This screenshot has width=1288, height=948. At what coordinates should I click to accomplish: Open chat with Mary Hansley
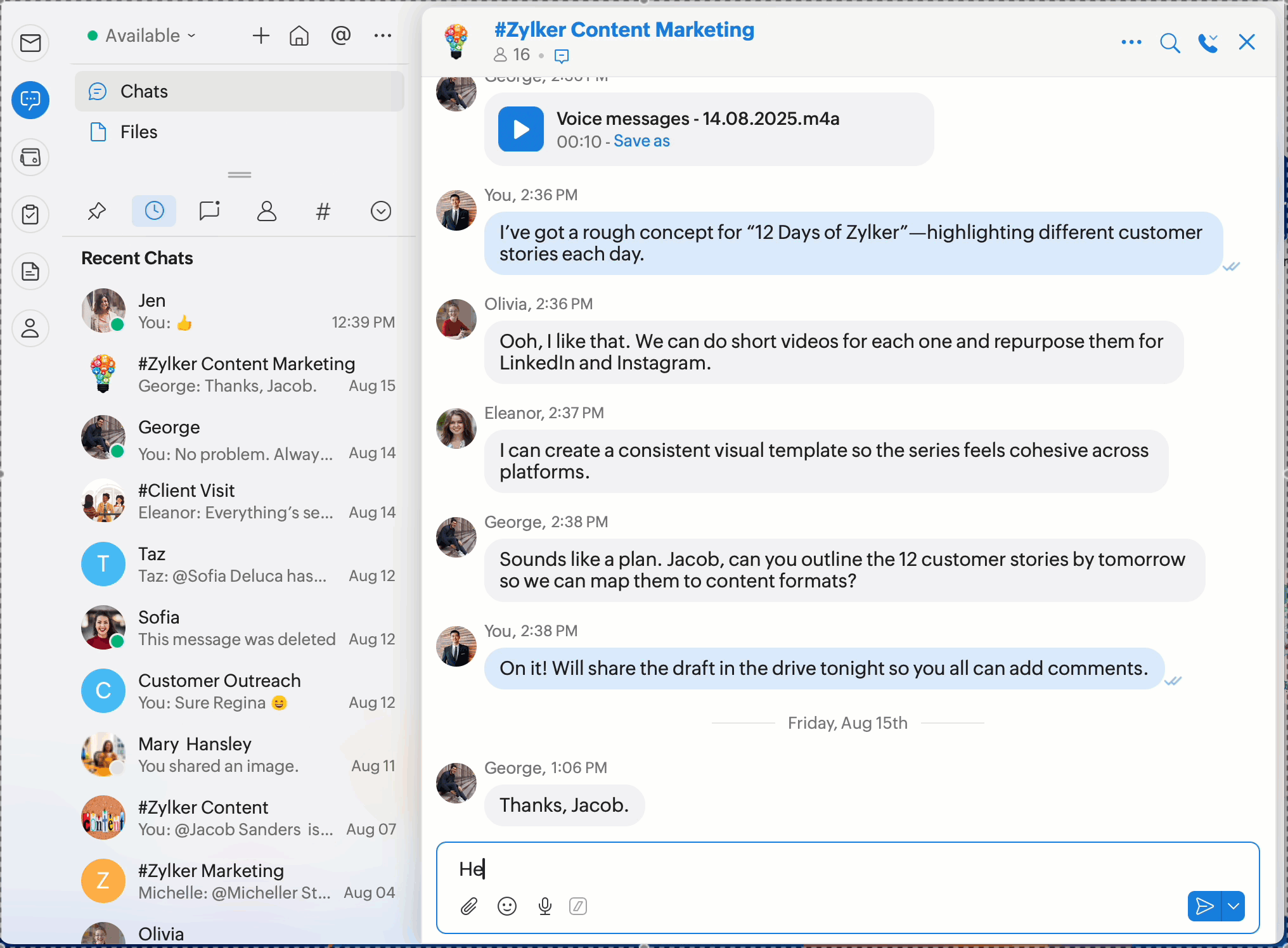point(240,755)
